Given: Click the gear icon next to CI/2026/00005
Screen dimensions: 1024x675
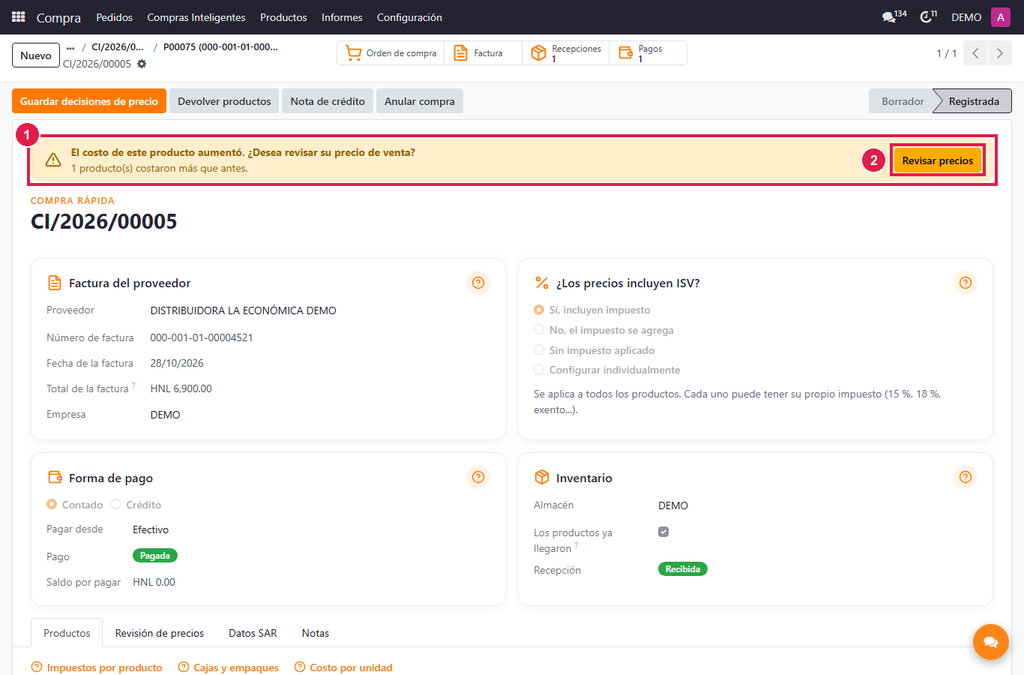Looking at the screenshot, I should [142, 64].
